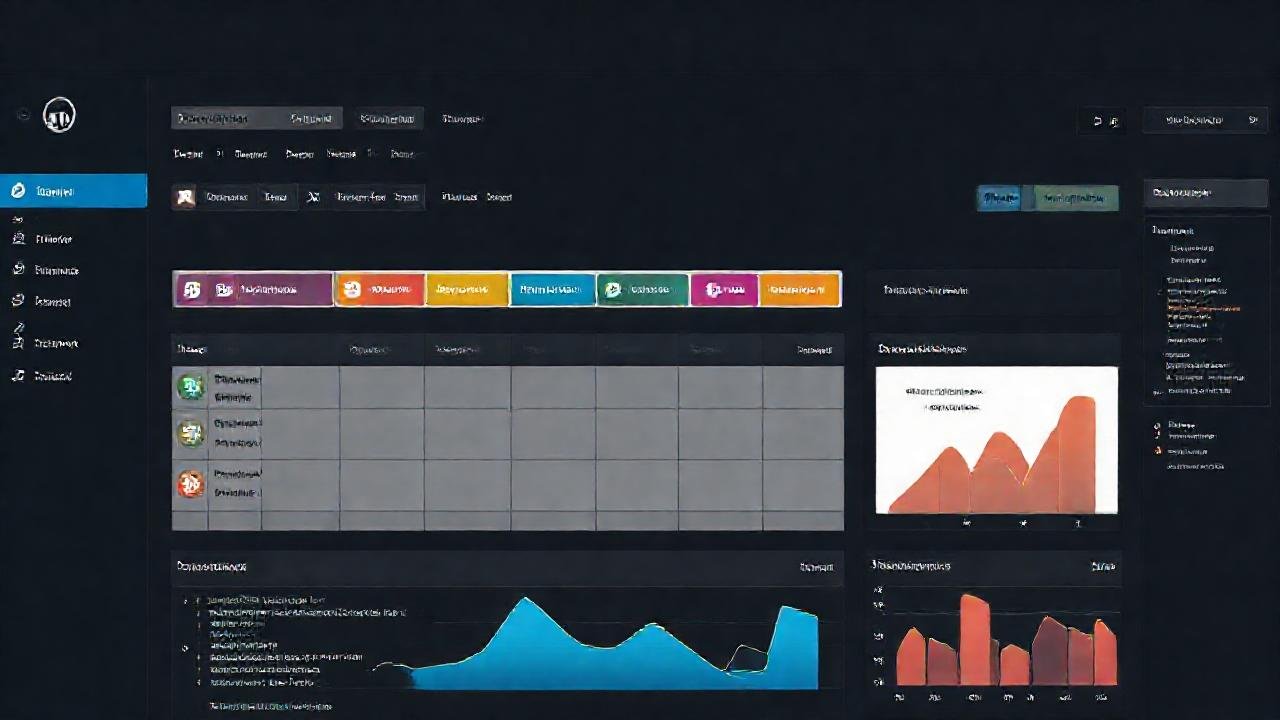Click the circular logo icon above the sidebar
The width and height of the screenshot is (1280, 720).
click(x=60, y=116)
